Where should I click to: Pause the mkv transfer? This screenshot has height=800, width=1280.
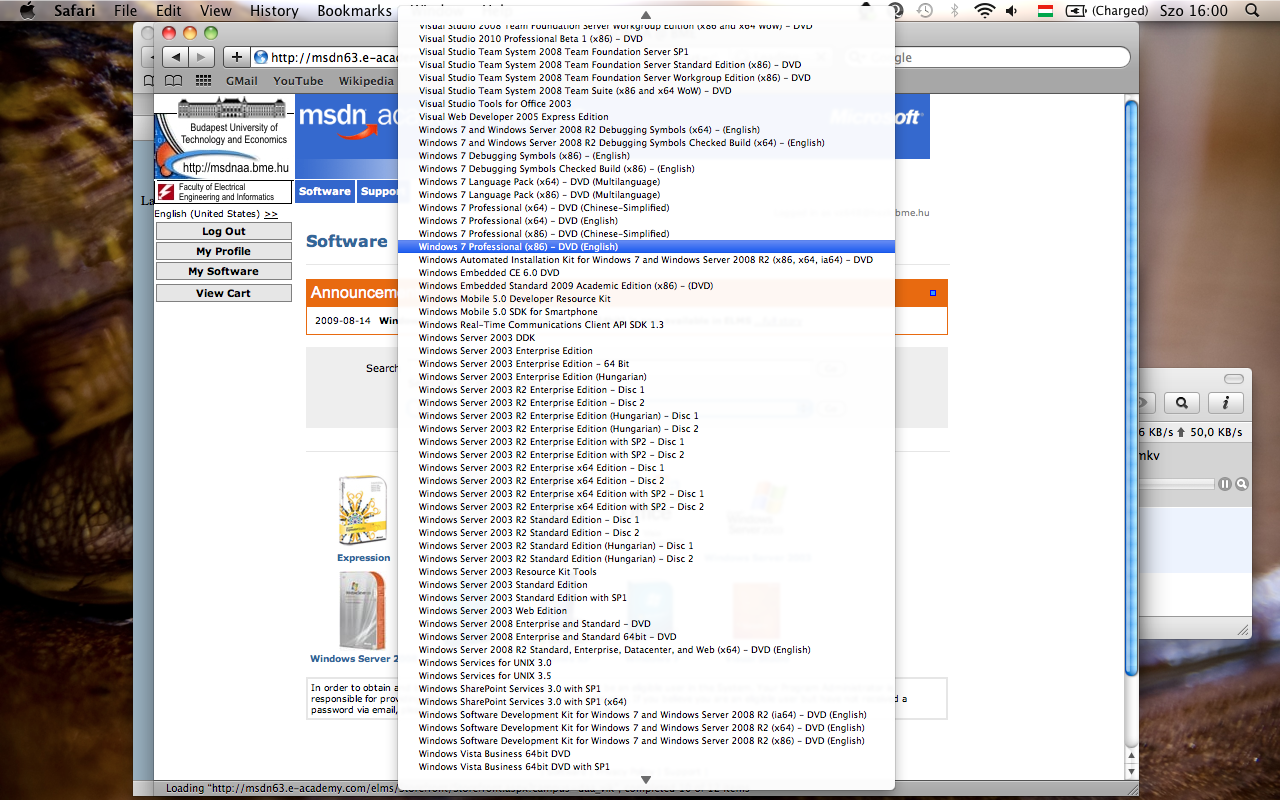point(1225,484)
